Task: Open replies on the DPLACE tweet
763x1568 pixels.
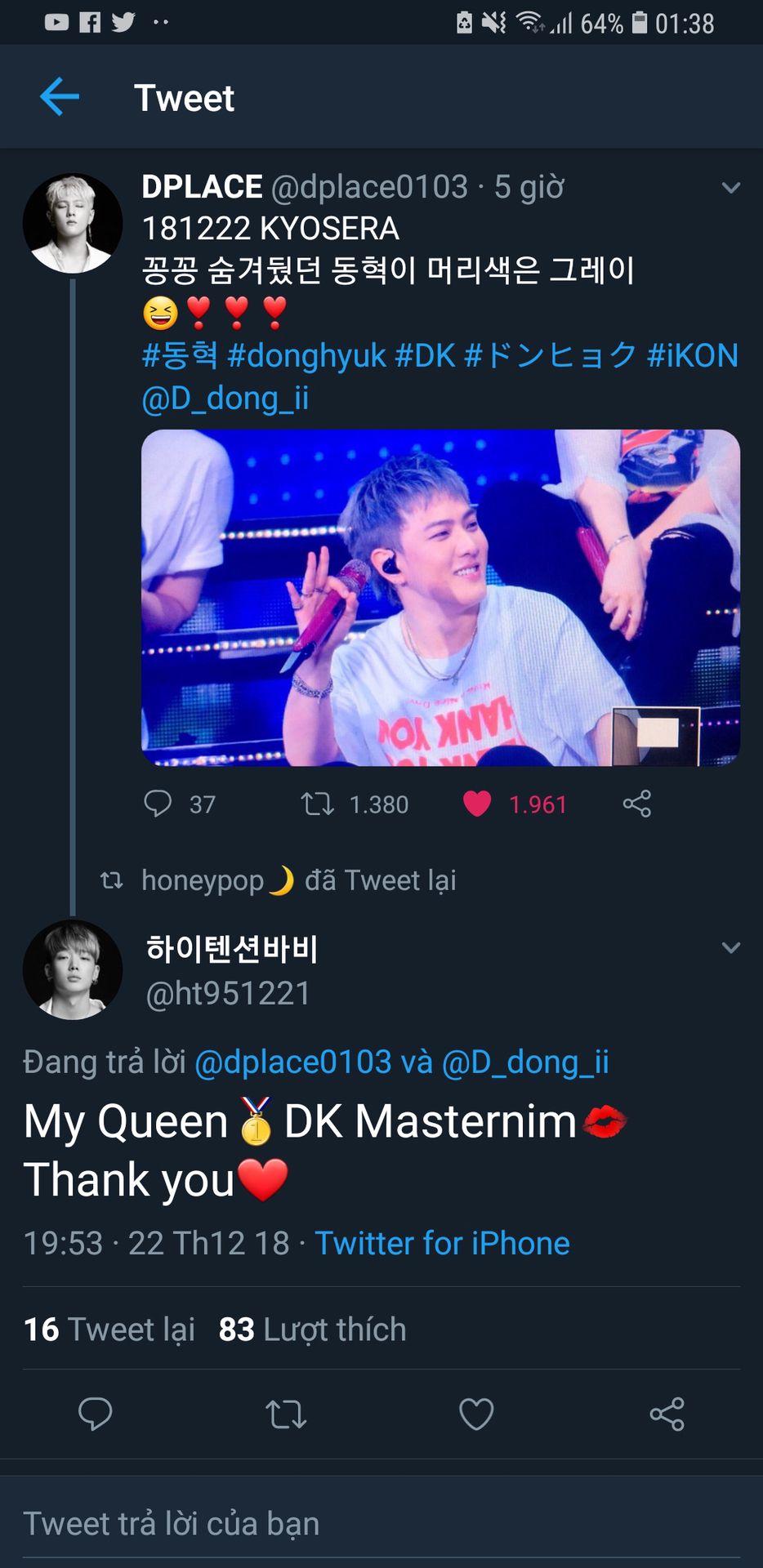Action: point(158,804)
